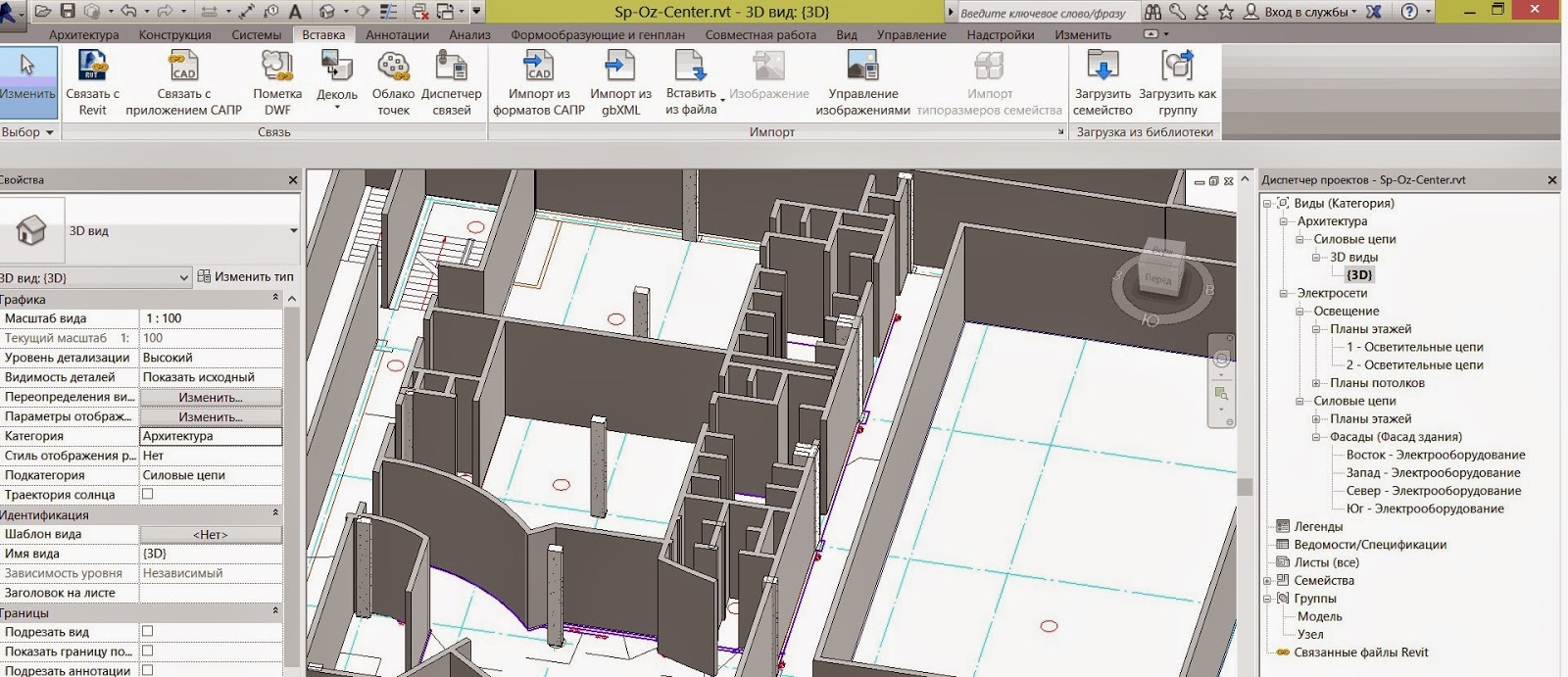Expand Планы потолков tree node
This screenshot has width=1568, height=677.
click(1316, 383)
